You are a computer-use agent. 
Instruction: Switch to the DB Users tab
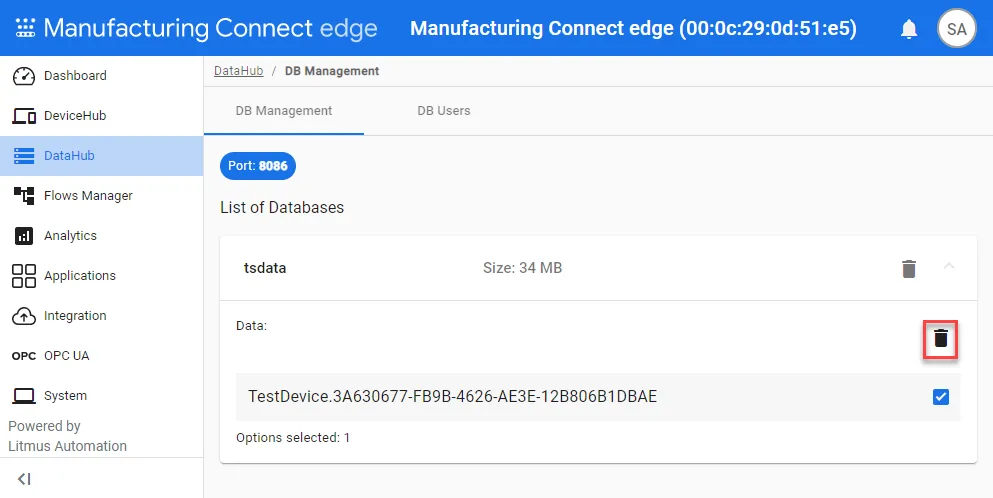click(x=443, y=110)
